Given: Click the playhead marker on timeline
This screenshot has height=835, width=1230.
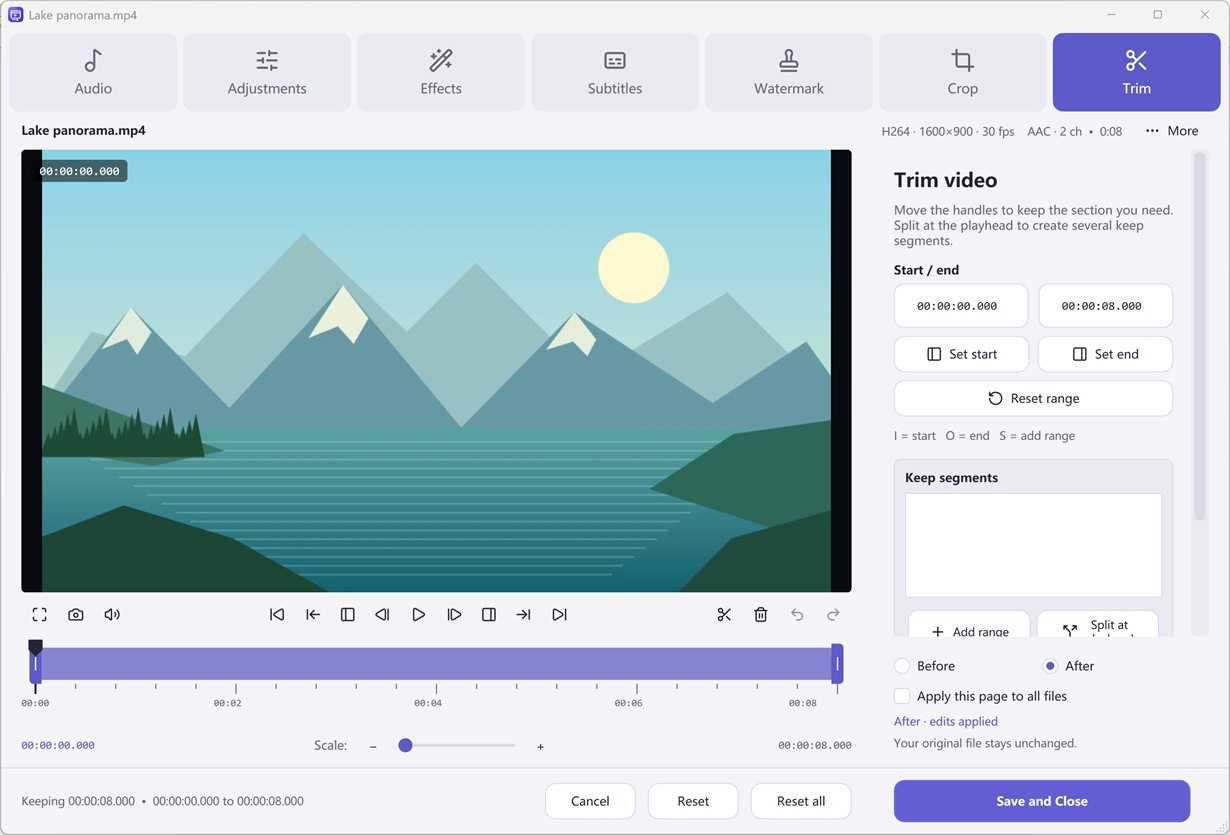Looking at the screenshot, I should coord(35,647).
